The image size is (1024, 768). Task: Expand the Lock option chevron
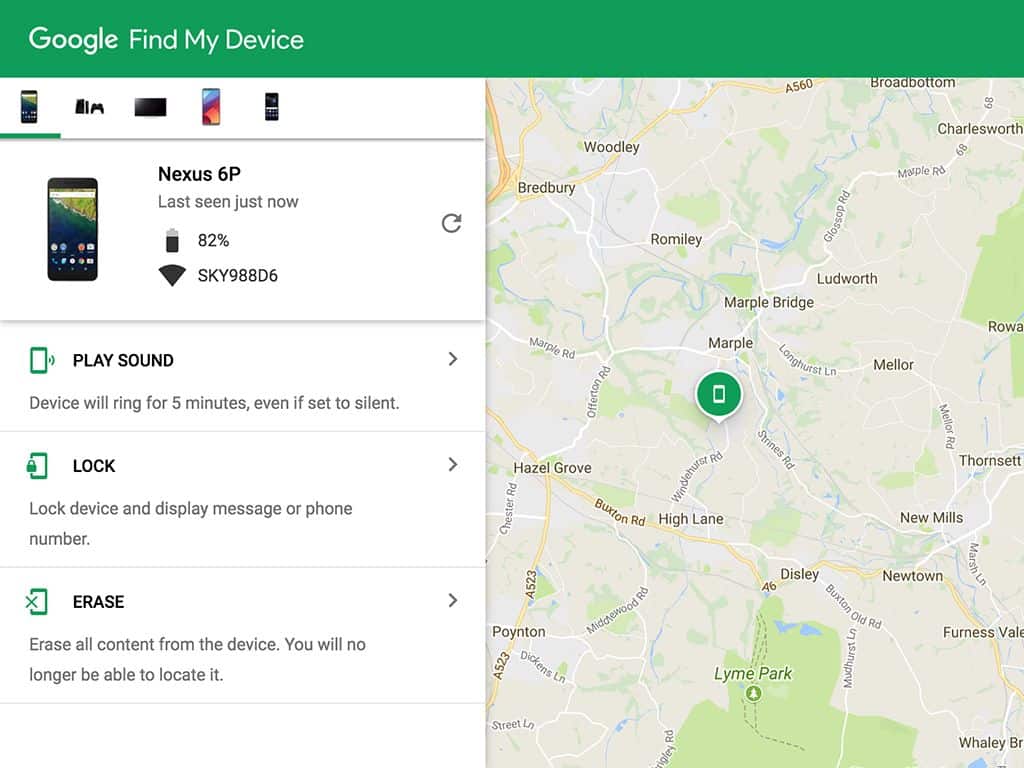[453, 465]
